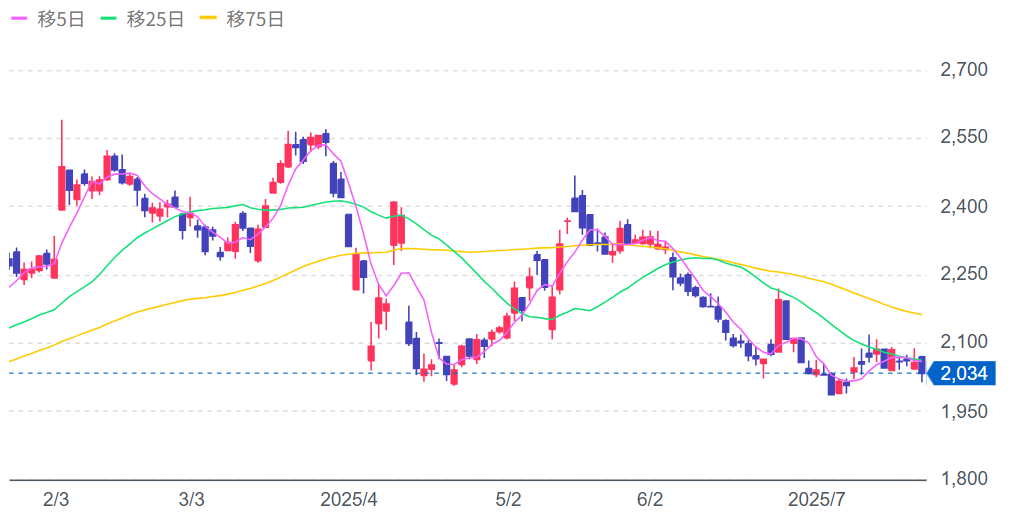Screen dimensions: 1023x527
Task: Select the 6/2 date label
Action: pyautogui.click(x=650, y=499)
